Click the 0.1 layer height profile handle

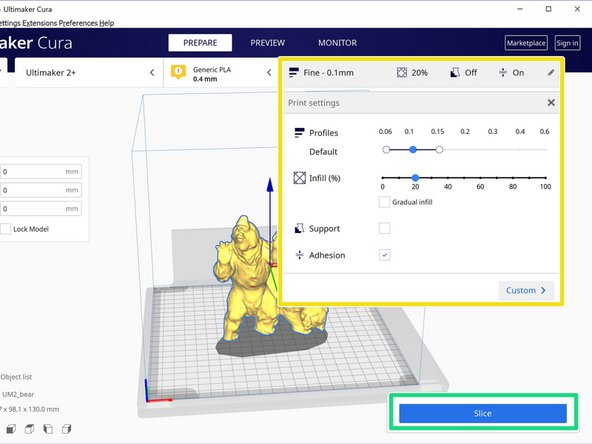click(x=413, y=150)
